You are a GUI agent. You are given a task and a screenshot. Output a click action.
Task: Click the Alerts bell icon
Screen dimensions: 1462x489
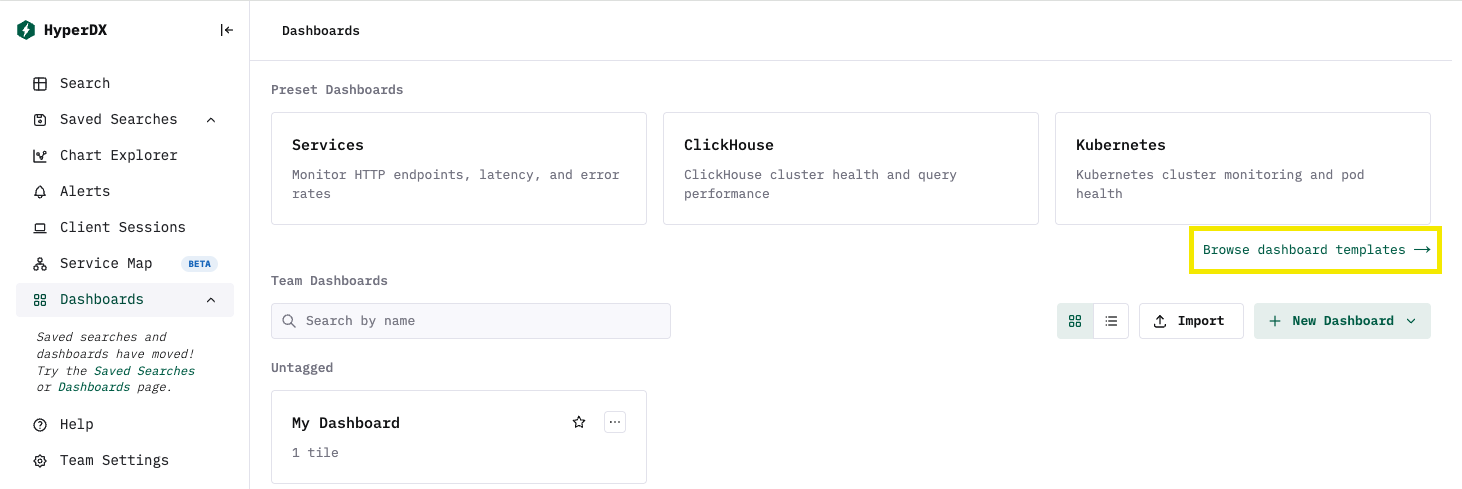point(40,191)
